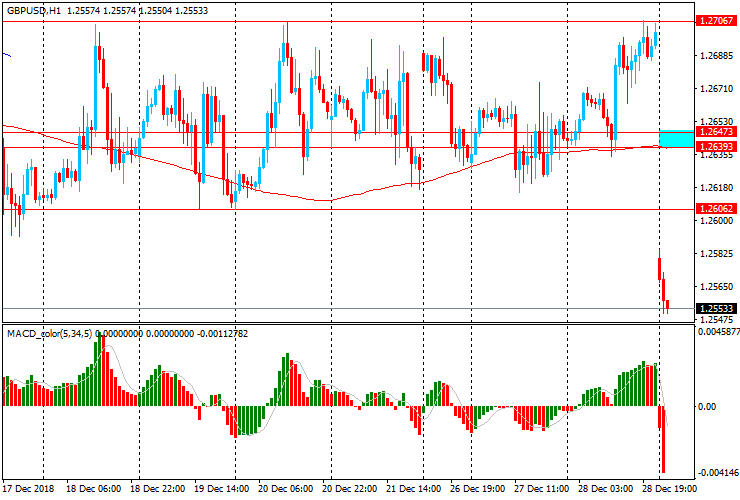Select the 20 Dec 22:00 time label

coord(349,490)
